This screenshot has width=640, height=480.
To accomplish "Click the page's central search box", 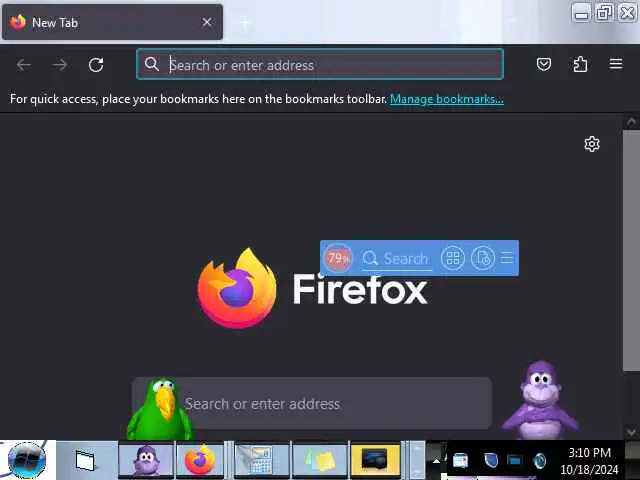I will (312, 403).
